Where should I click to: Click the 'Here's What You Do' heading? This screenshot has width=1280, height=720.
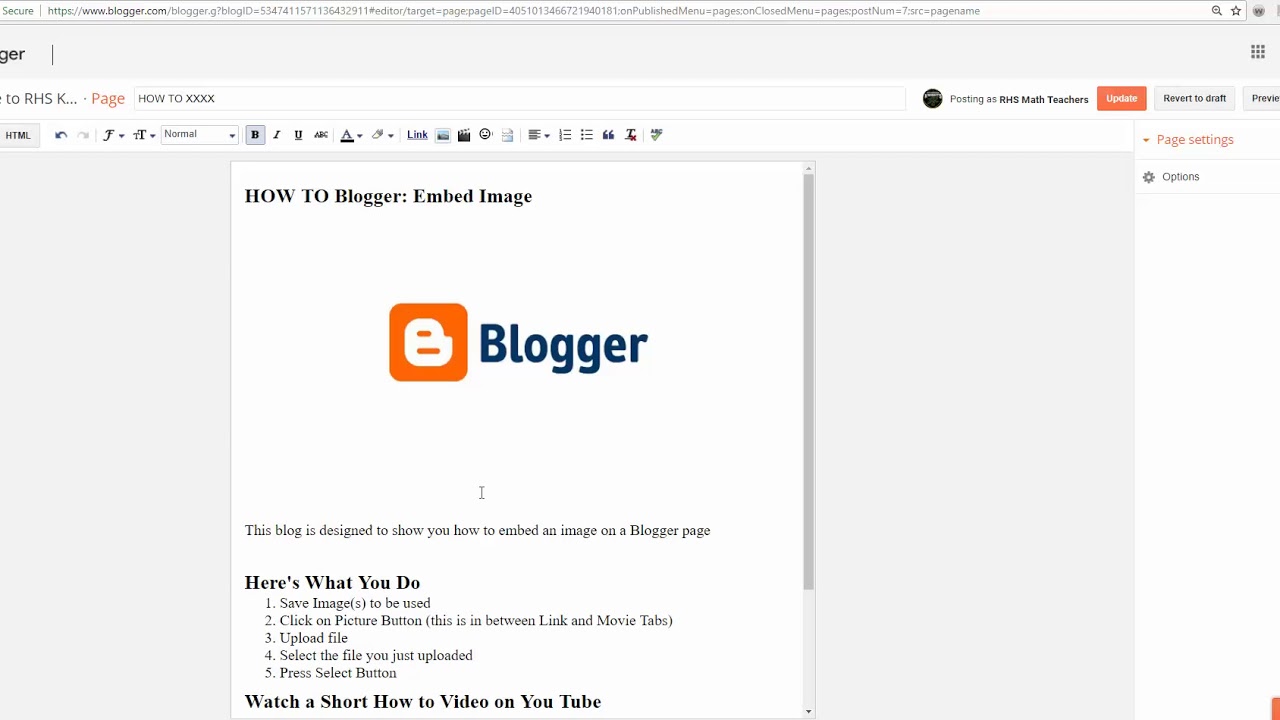tap(332, 583)
